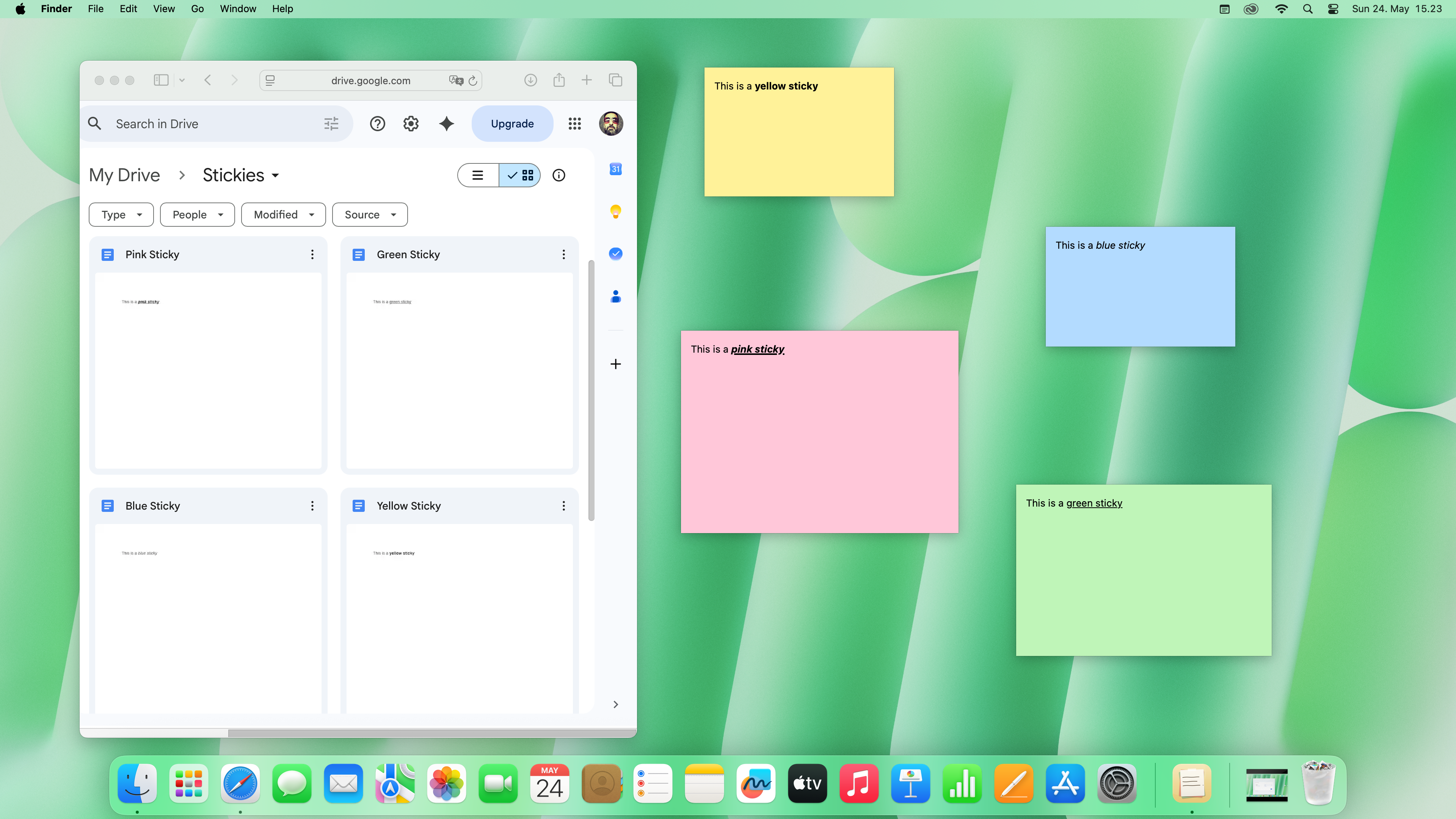Screen dimensions: 1456x819
Task: Go to My Drive breadcrumb
Action: [124, 175]
